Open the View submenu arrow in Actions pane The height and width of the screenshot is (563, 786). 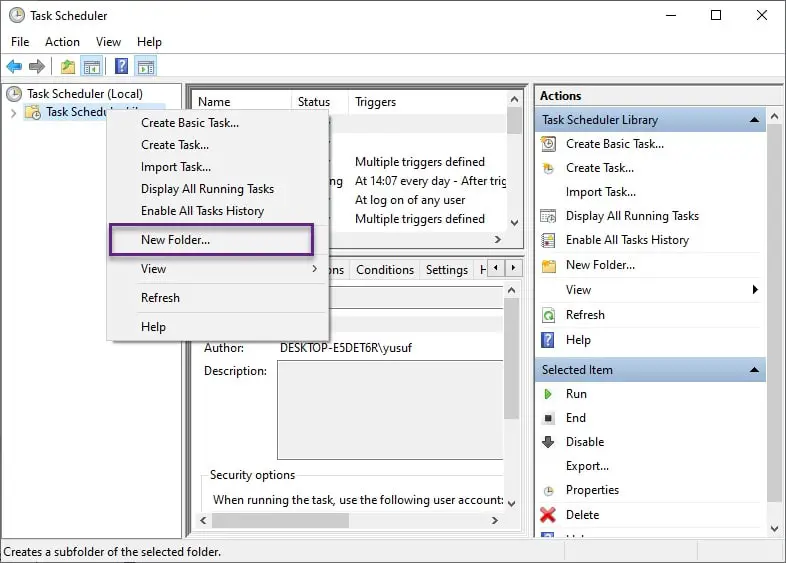[x=755, y=290]
